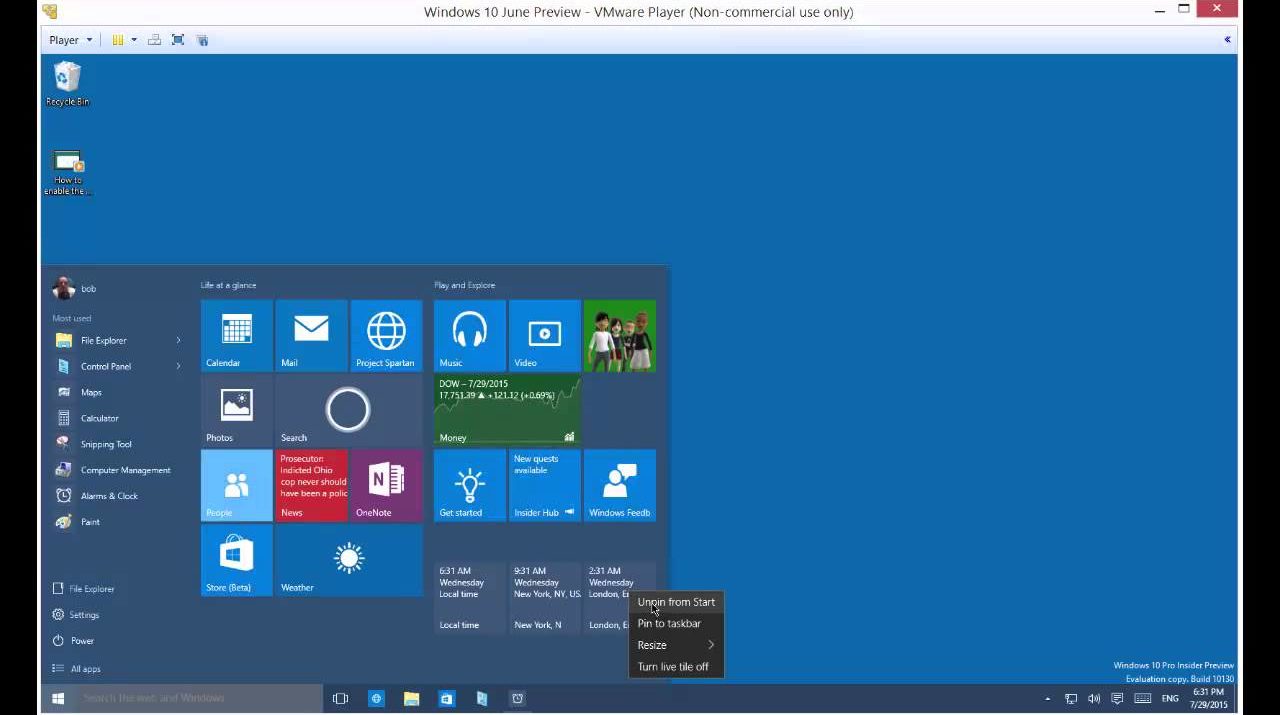Choose Unpin from Start
This screenshot has height=715, width=1280.
pos(676,602)
